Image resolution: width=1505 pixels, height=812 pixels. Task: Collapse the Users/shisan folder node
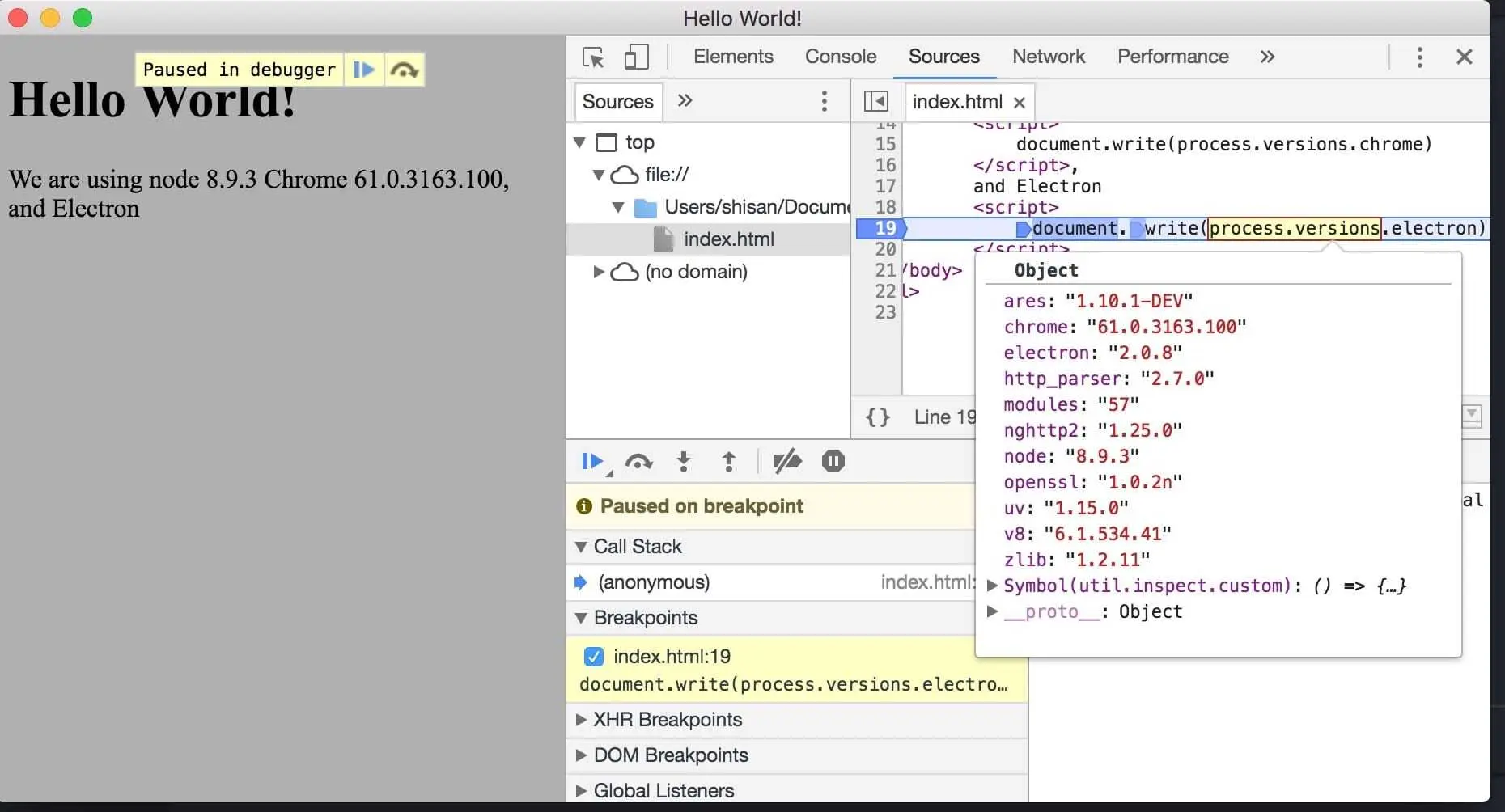pyautogui.click(x=618, y=208)
